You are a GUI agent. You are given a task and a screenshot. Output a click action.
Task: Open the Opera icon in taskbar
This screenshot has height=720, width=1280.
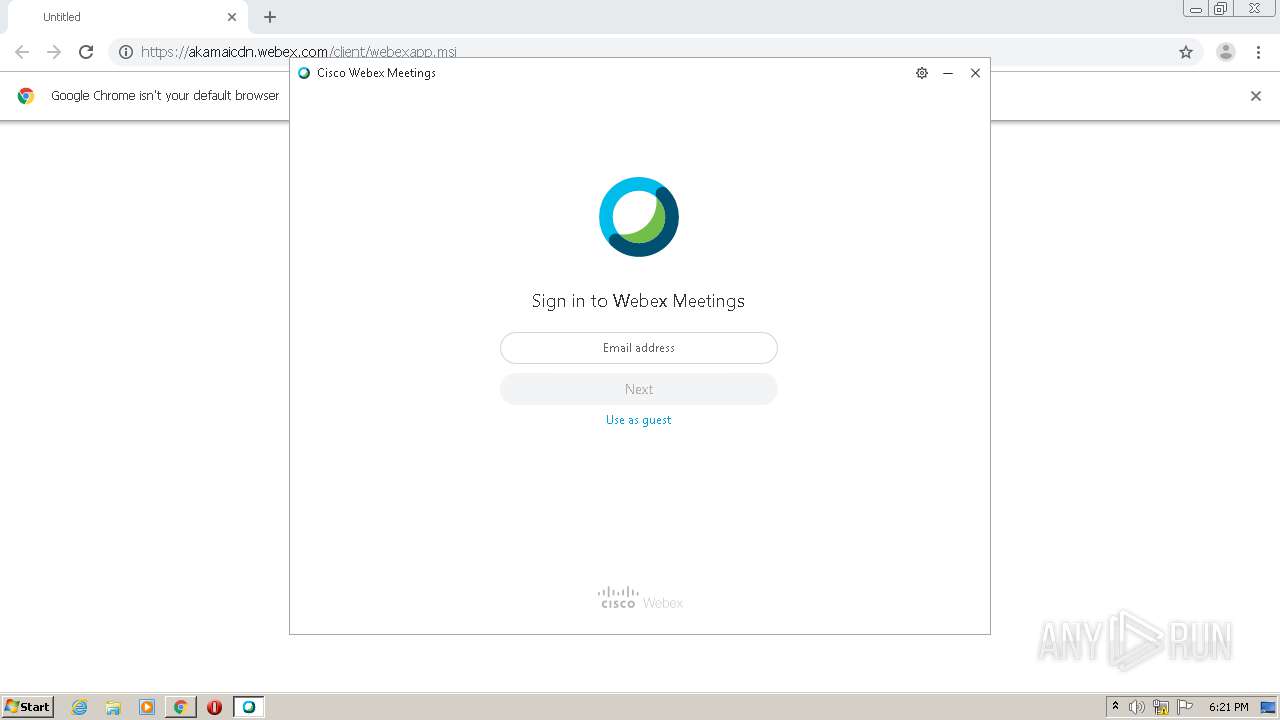214,707
